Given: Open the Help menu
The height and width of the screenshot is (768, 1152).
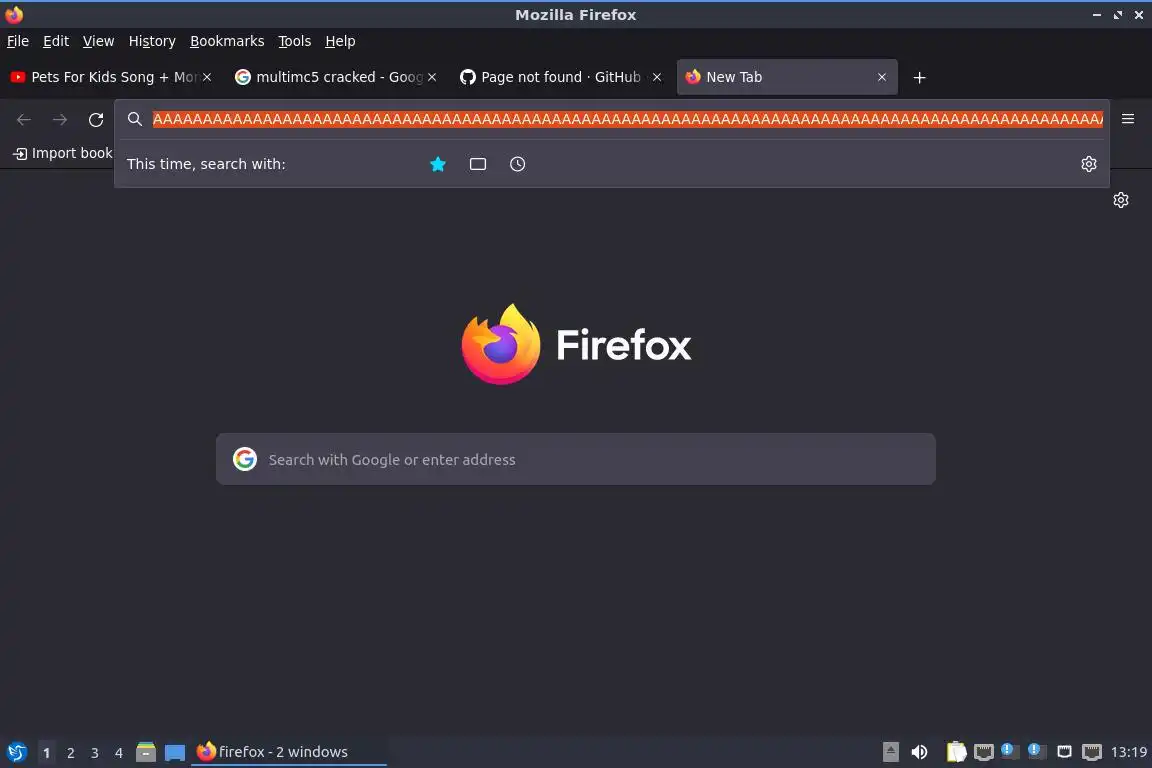Looking at the screenshot, I should tap(340, 41).
